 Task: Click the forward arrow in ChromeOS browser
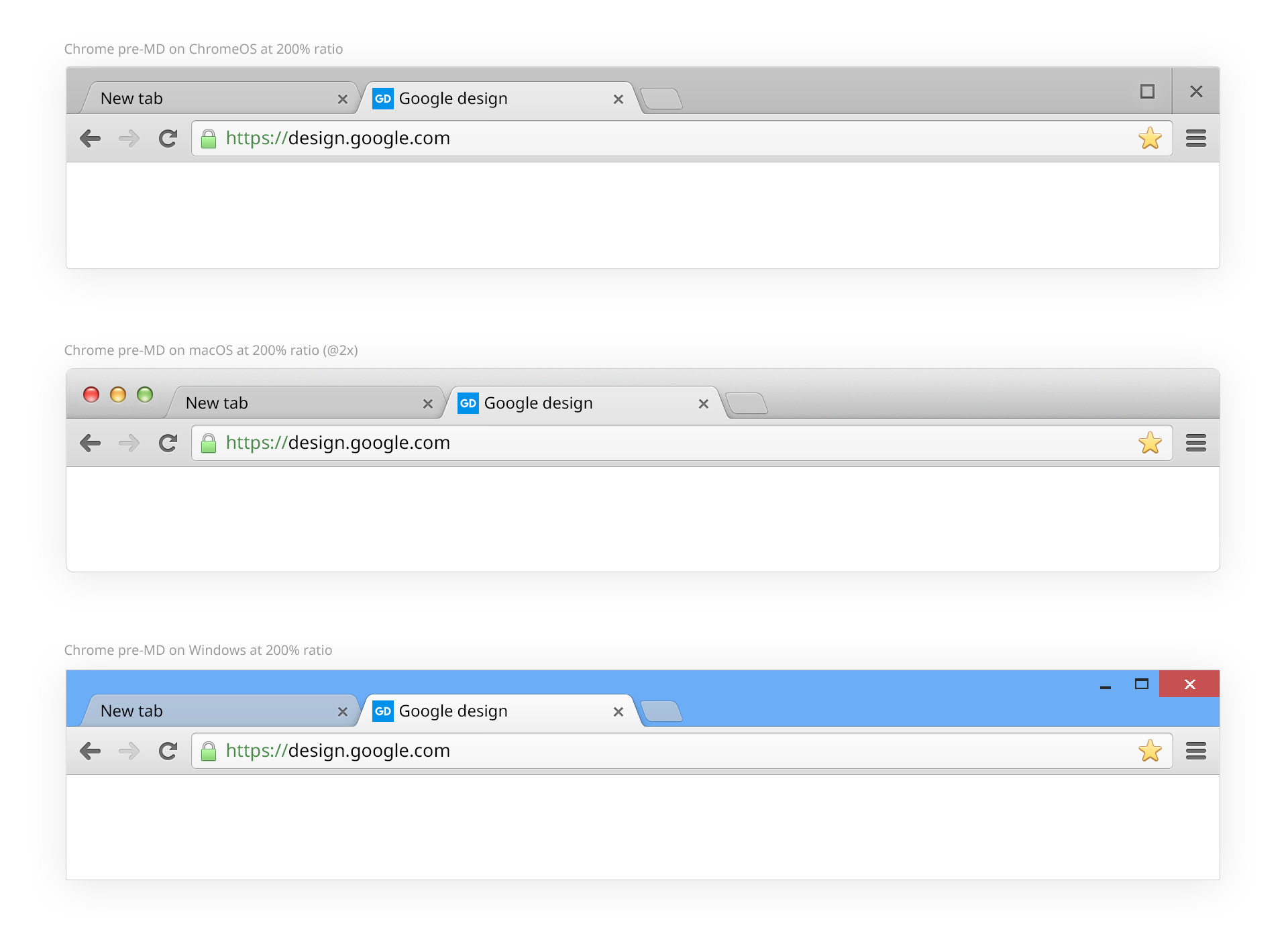(128, 138)
